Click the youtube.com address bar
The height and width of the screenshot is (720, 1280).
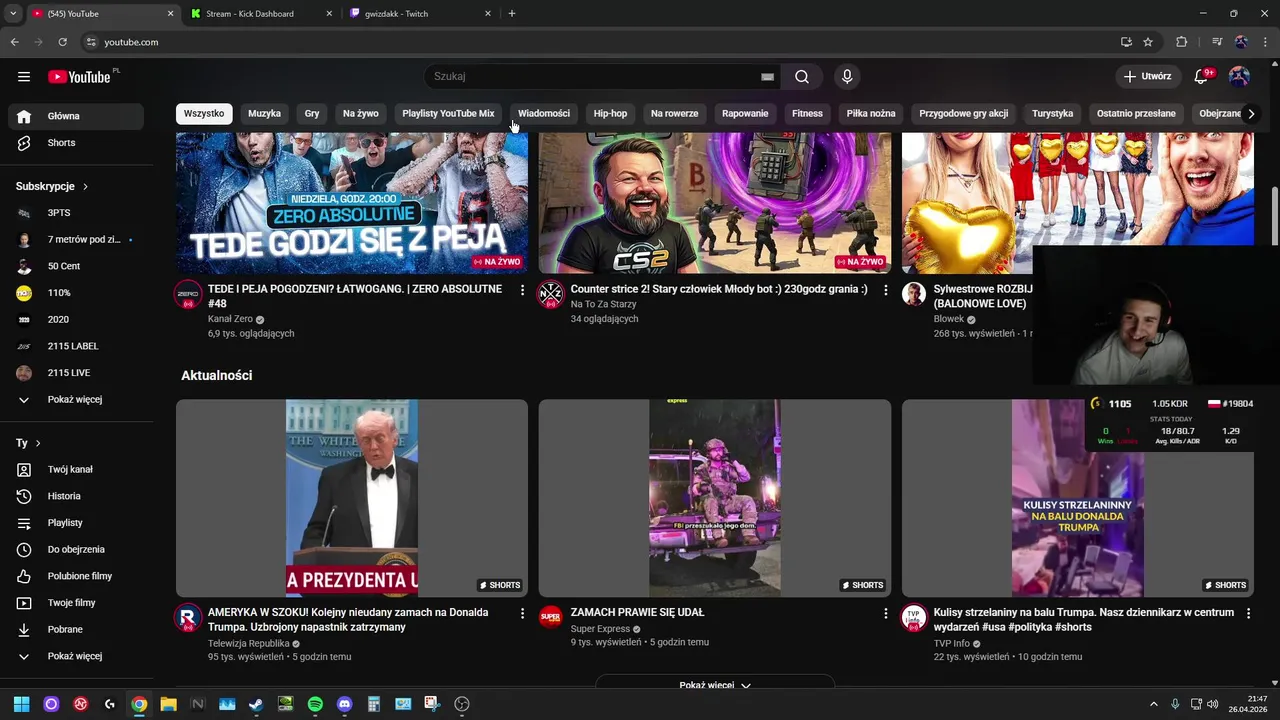600,42
